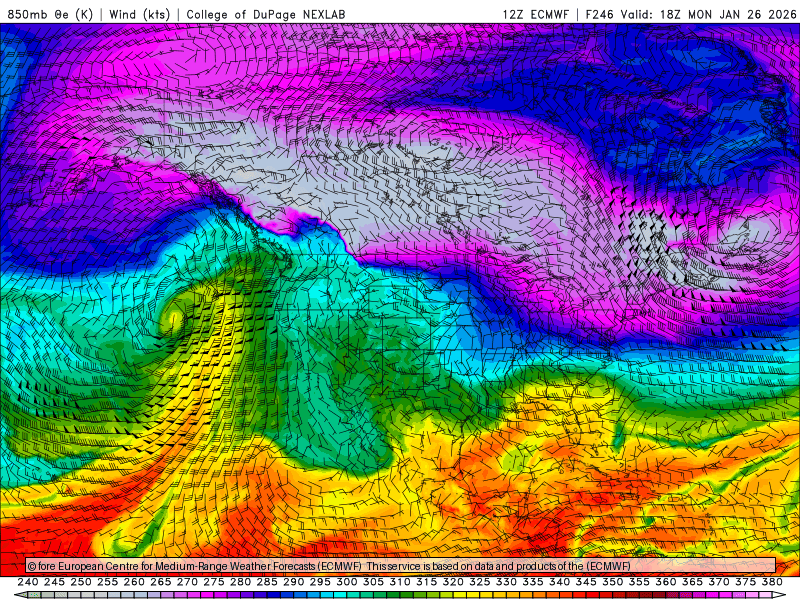Select the 325 value on the legend
The image size is (800, 600).
480,582
